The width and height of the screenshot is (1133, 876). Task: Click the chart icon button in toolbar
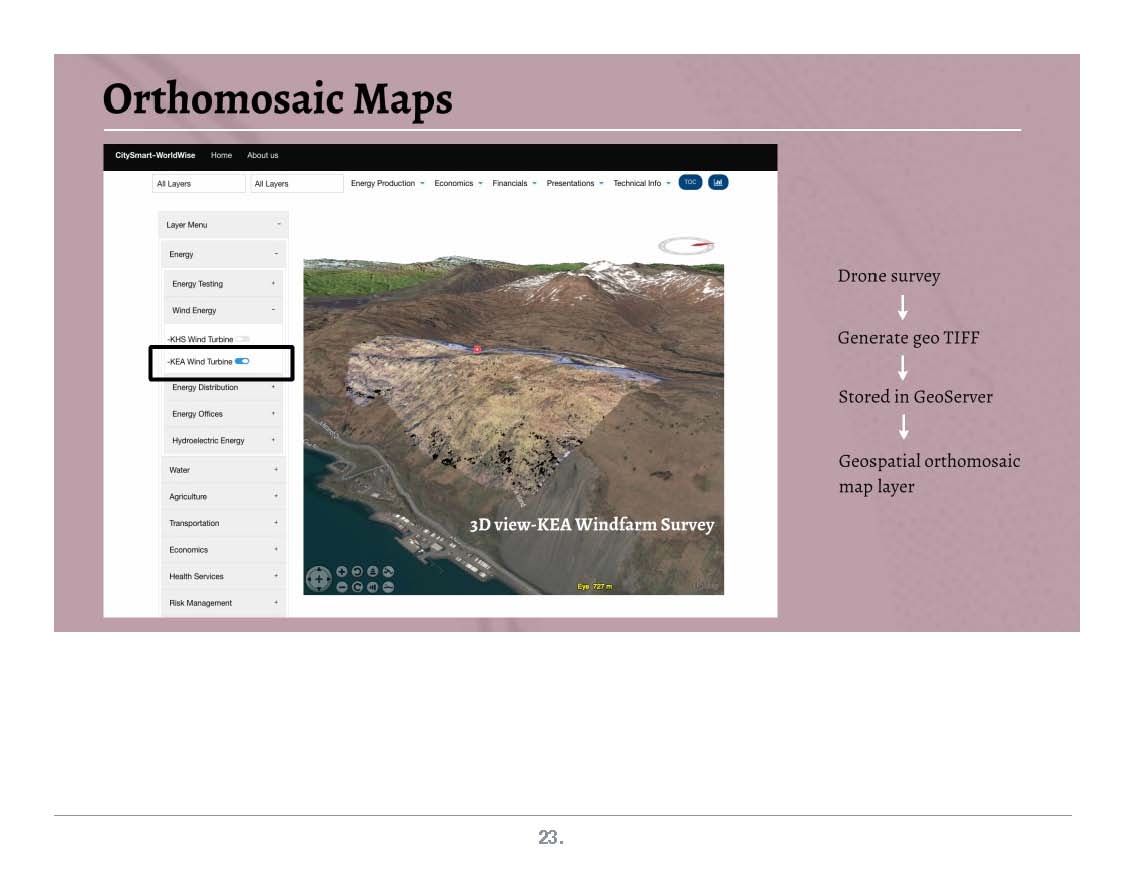pyautogui.click(x=718, y=183)
